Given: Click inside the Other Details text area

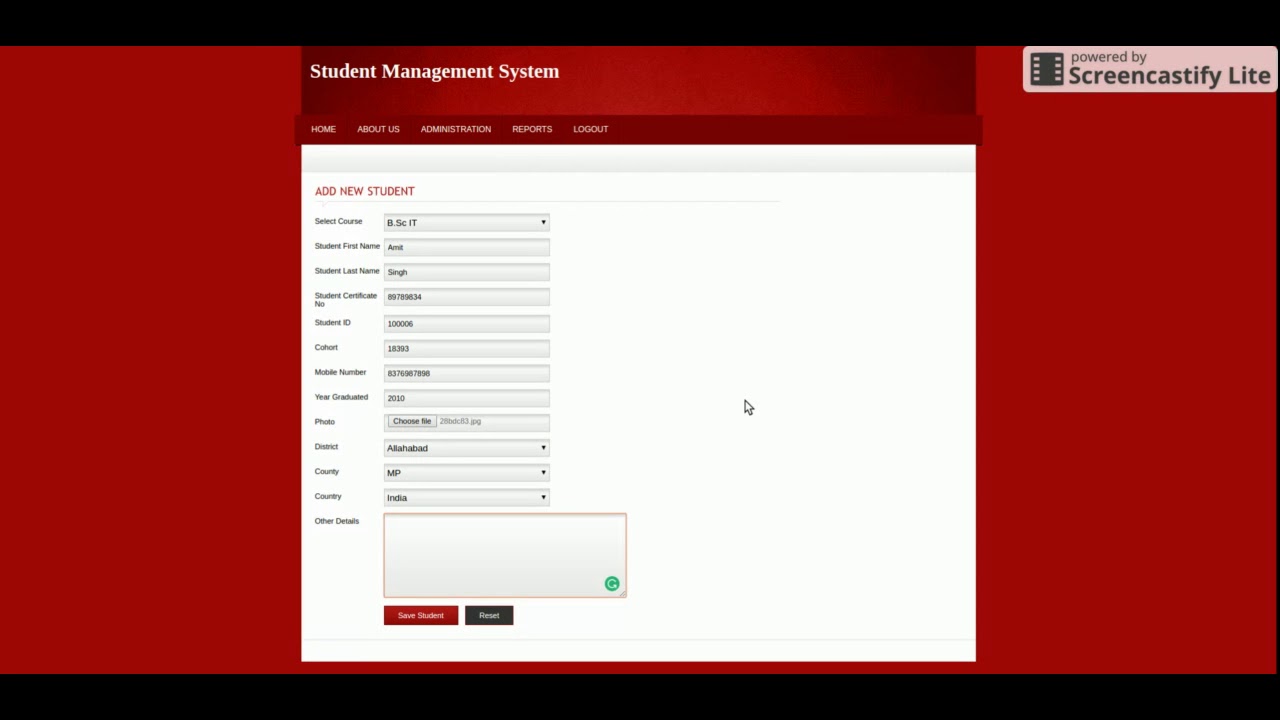Looking at the screenshot, I should coord(505,556).
